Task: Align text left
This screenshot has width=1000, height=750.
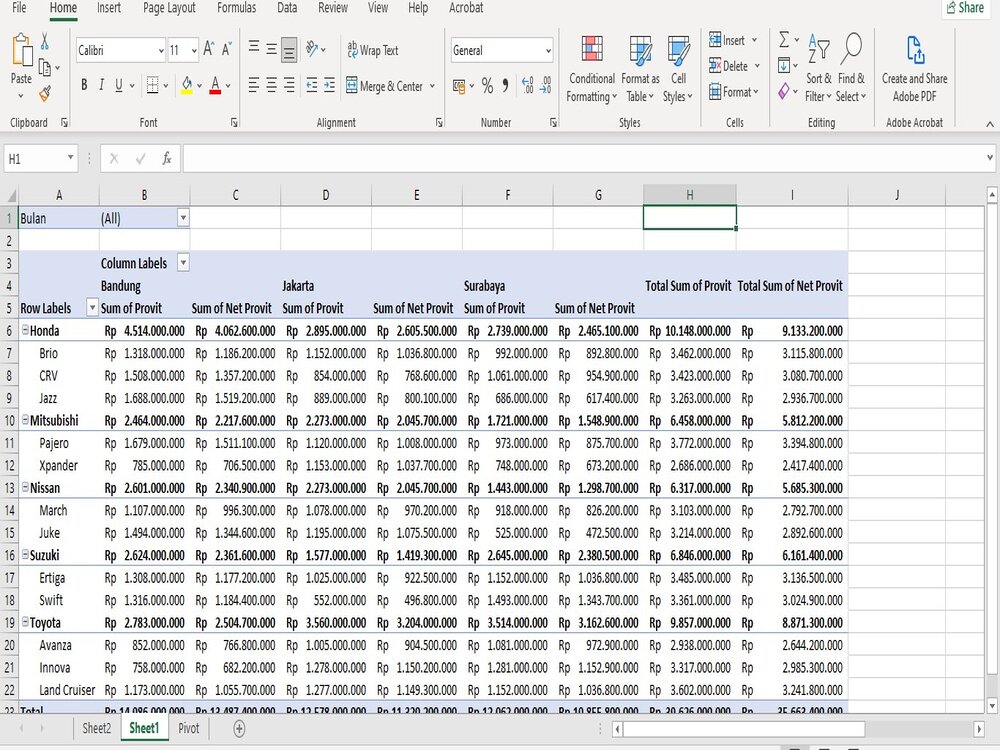Action: pos(254,85)
